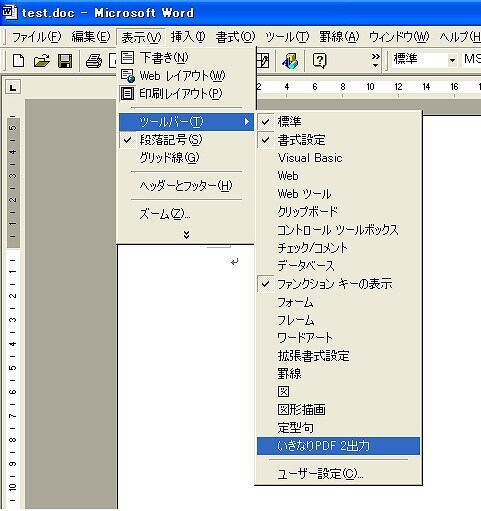Select 下書き(N) view

(x=186, y=58)
